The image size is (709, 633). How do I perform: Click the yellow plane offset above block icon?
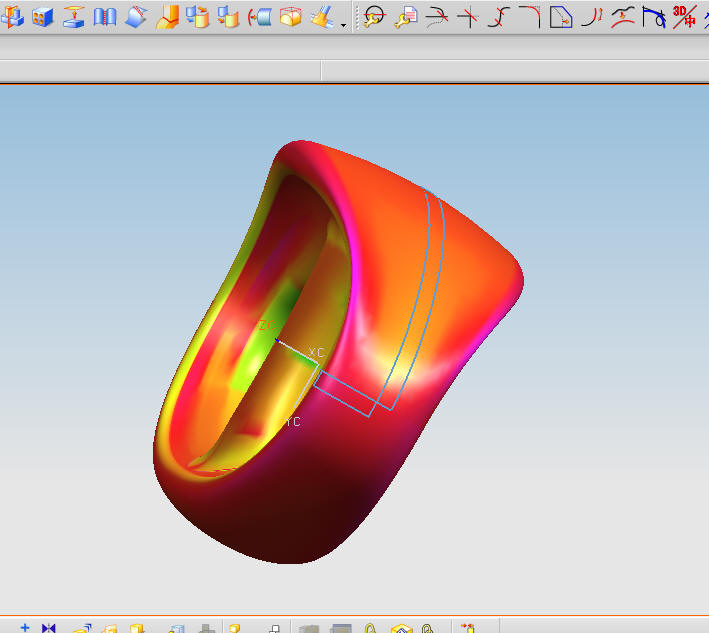pyautogui.click(x=74, y=17)
